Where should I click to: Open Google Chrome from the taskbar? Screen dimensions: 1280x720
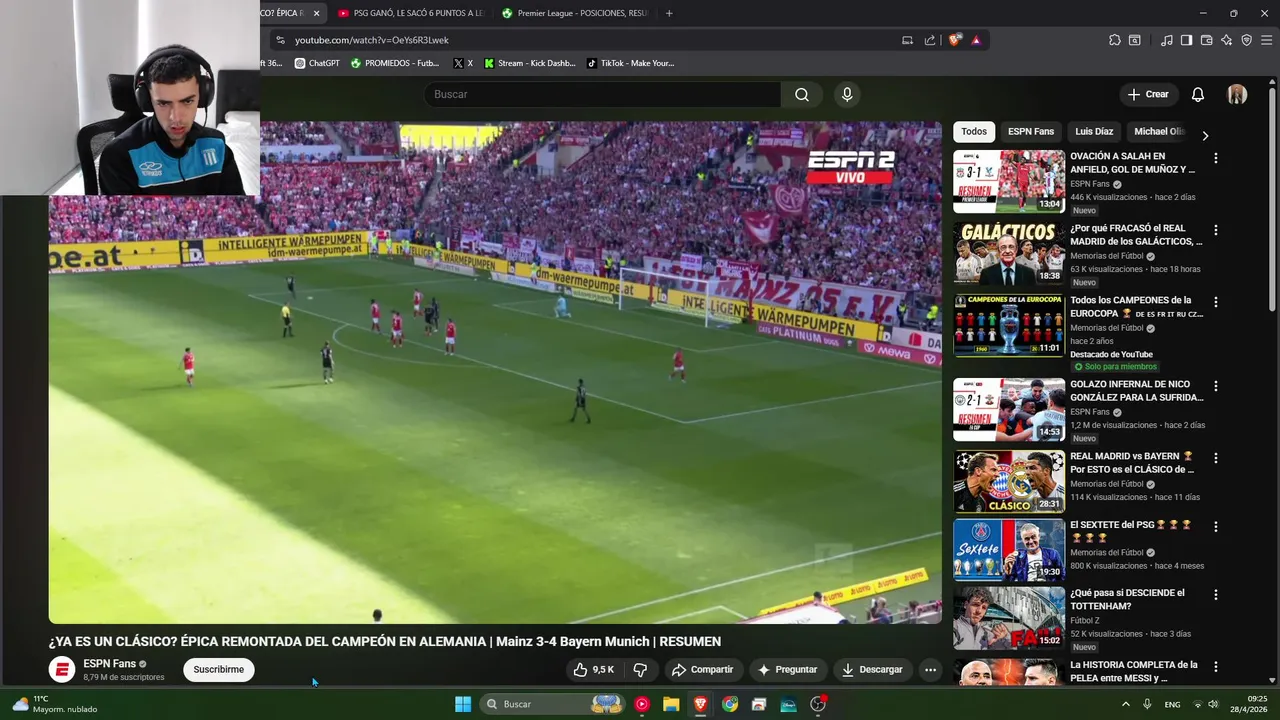pyautogui.click(x=730, y=704)
